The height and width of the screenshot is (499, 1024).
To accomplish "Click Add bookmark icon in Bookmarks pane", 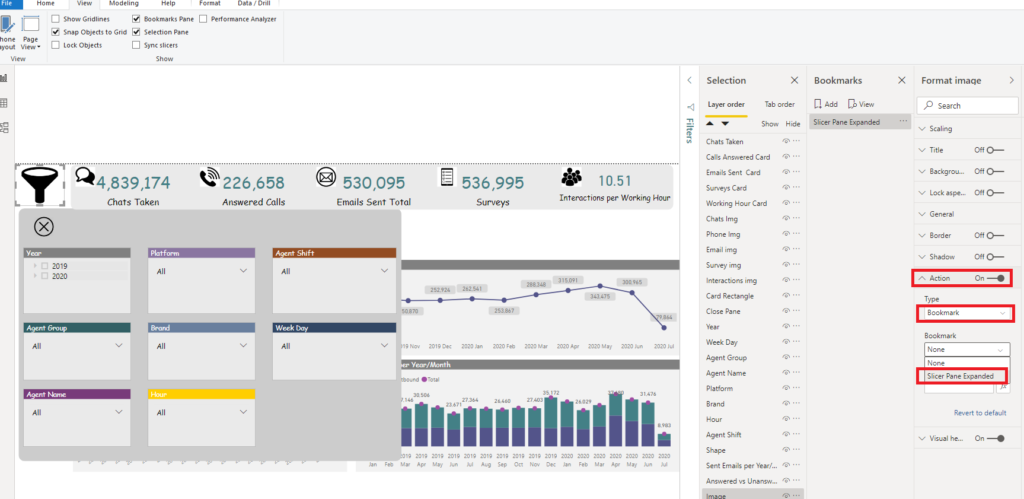I will click(x=825, y=104).
